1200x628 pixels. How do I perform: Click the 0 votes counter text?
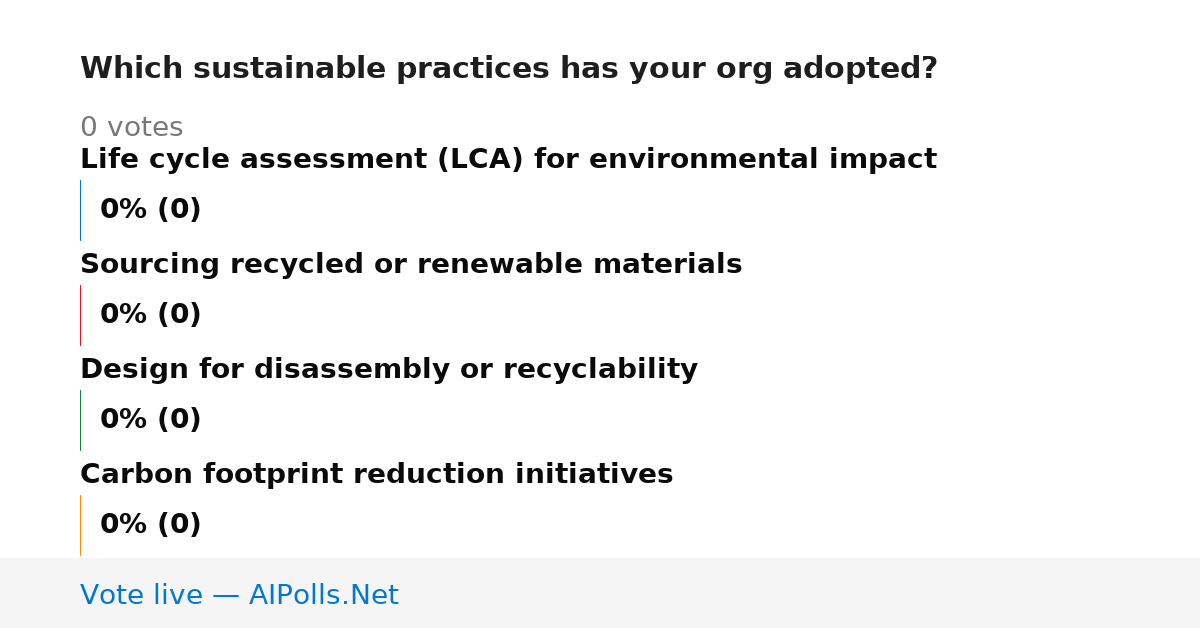tap(132, 128)
